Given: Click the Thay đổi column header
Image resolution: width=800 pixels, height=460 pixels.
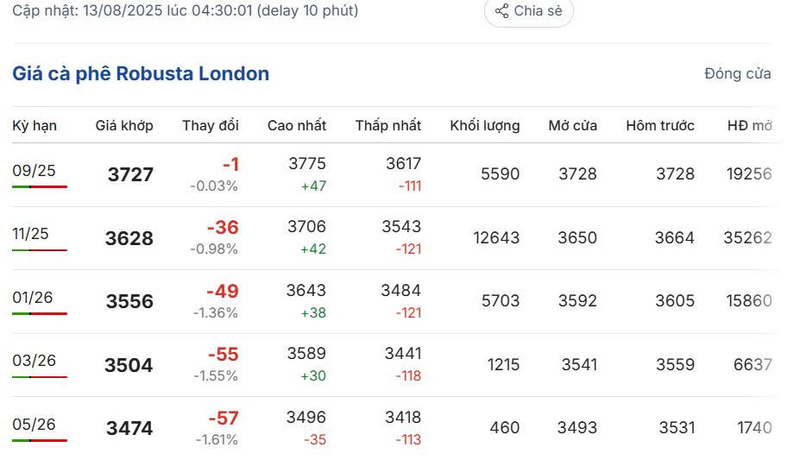Looking at the screenshot, I should [x=210, y=126].
